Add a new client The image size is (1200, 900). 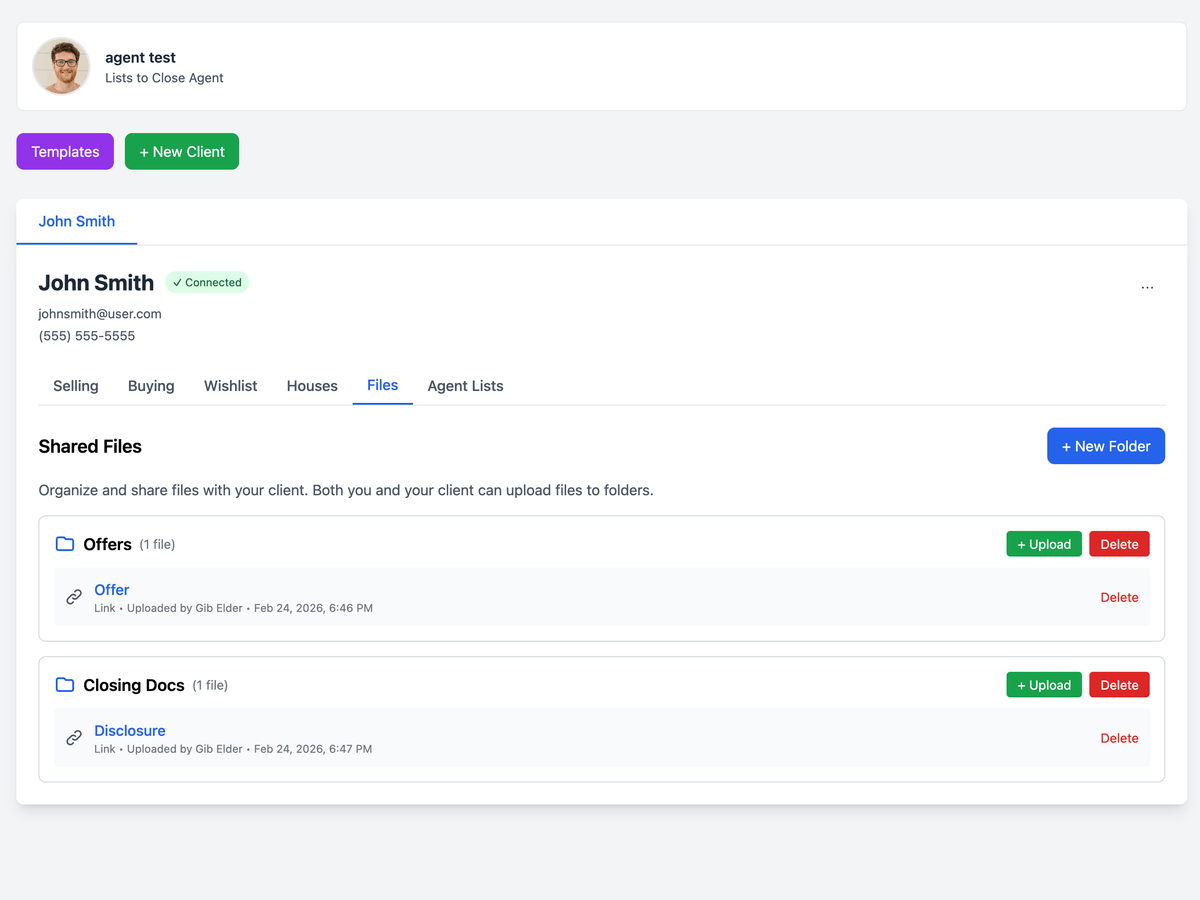click(x=182, y=152)
